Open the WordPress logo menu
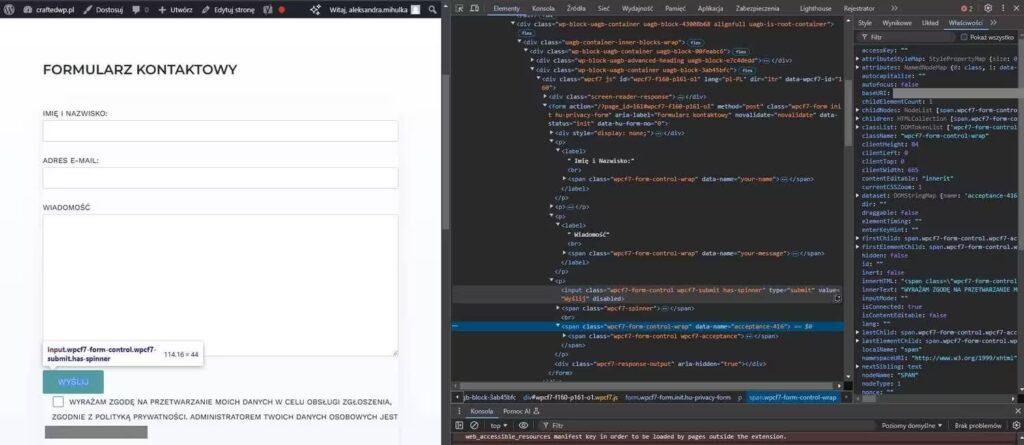The height and width of the screenshot is (445, 1024). 9,10
